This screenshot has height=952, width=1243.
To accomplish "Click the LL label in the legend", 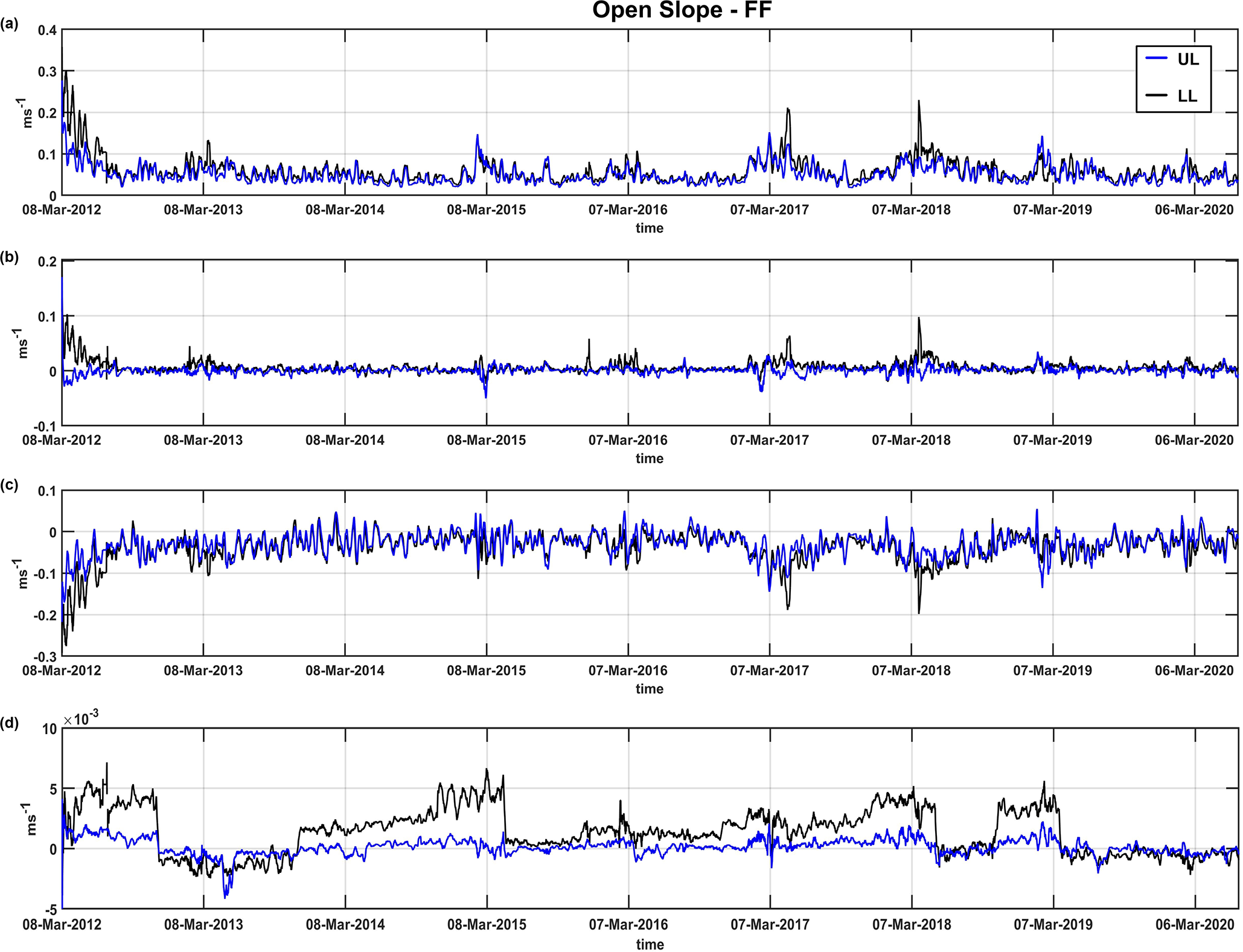I will tap(1187, 96).
